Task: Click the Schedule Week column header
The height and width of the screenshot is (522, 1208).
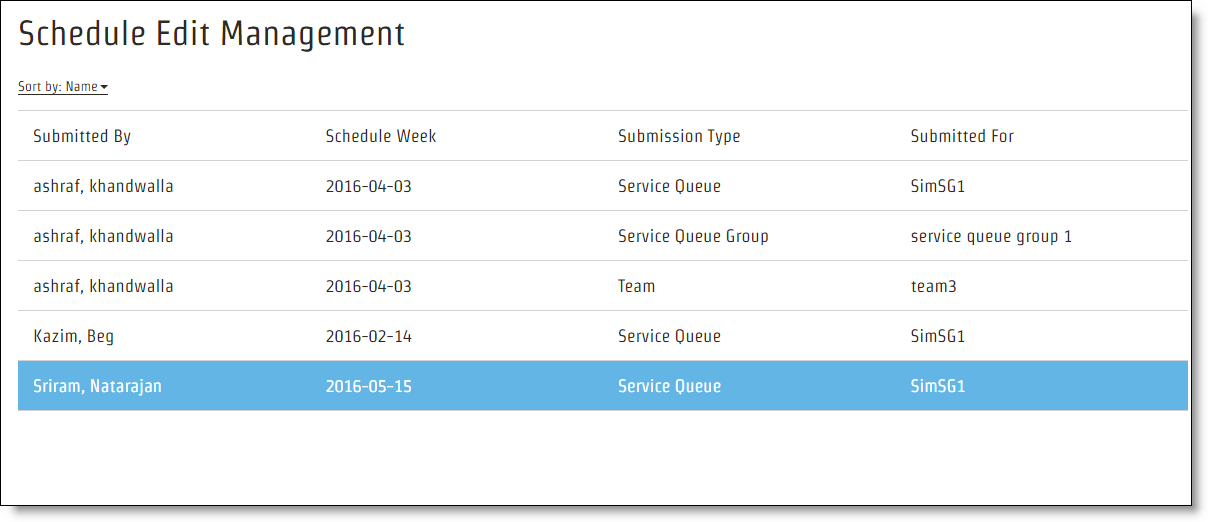Action: pos(381,136)
